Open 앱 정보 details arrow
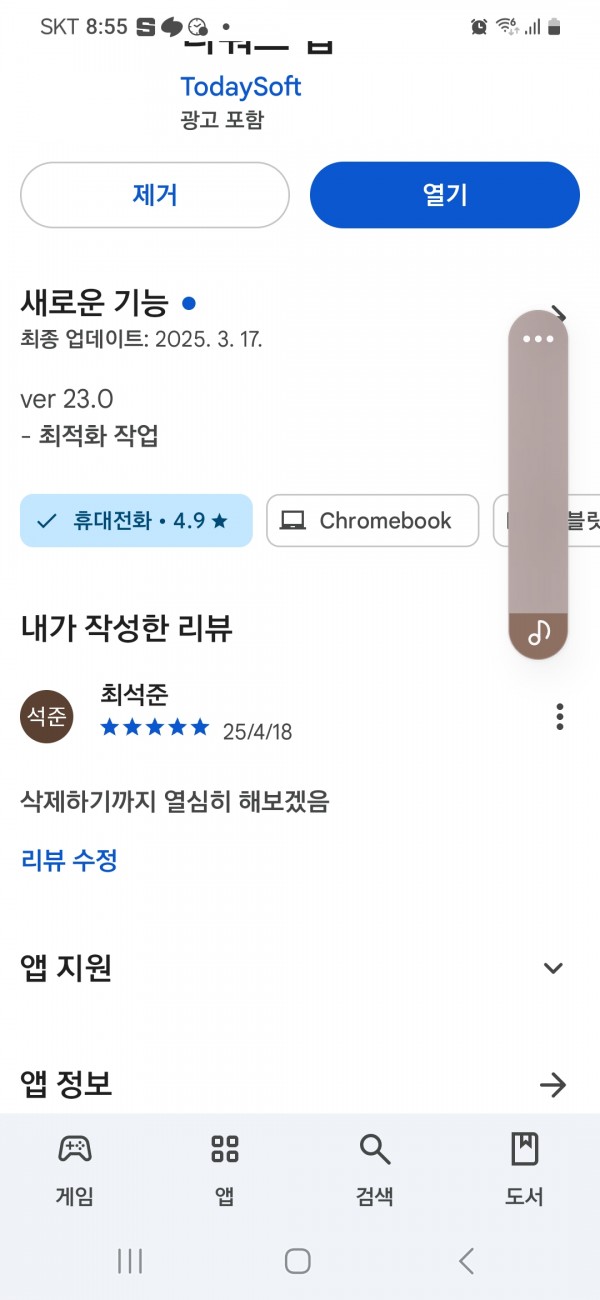This screenshot has height=1300, width=600. 553,1084
